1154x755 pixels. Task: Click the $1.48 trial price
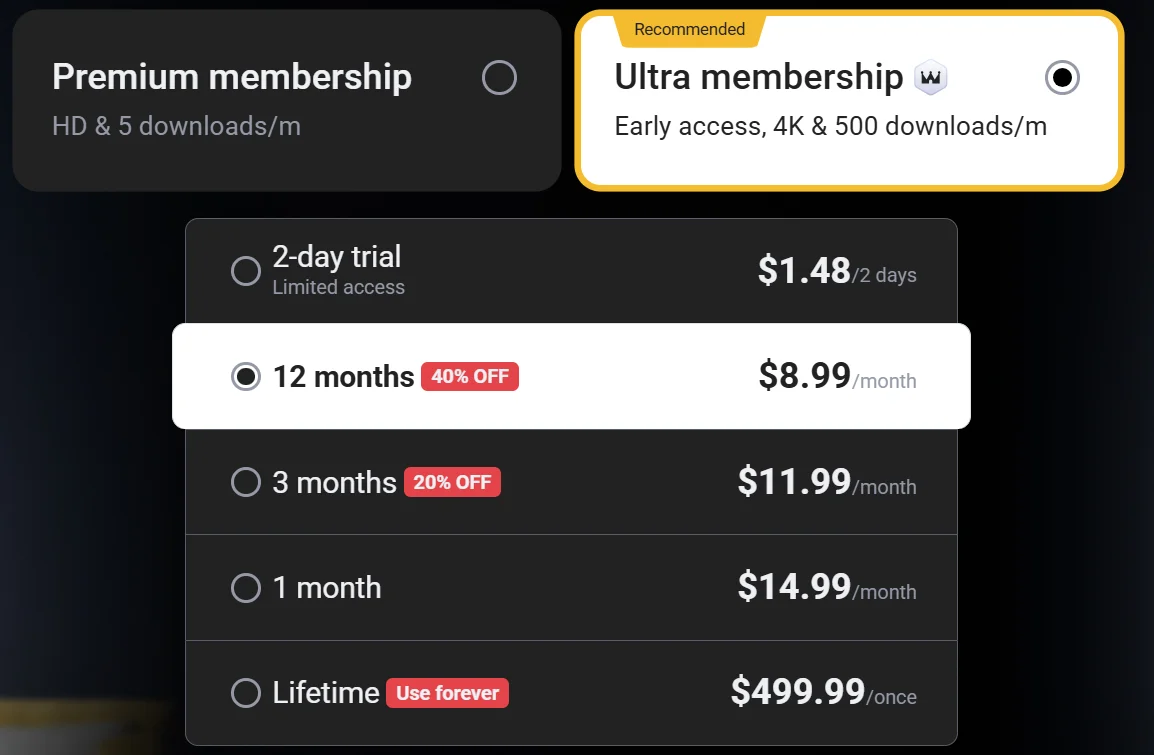point(804,271)
